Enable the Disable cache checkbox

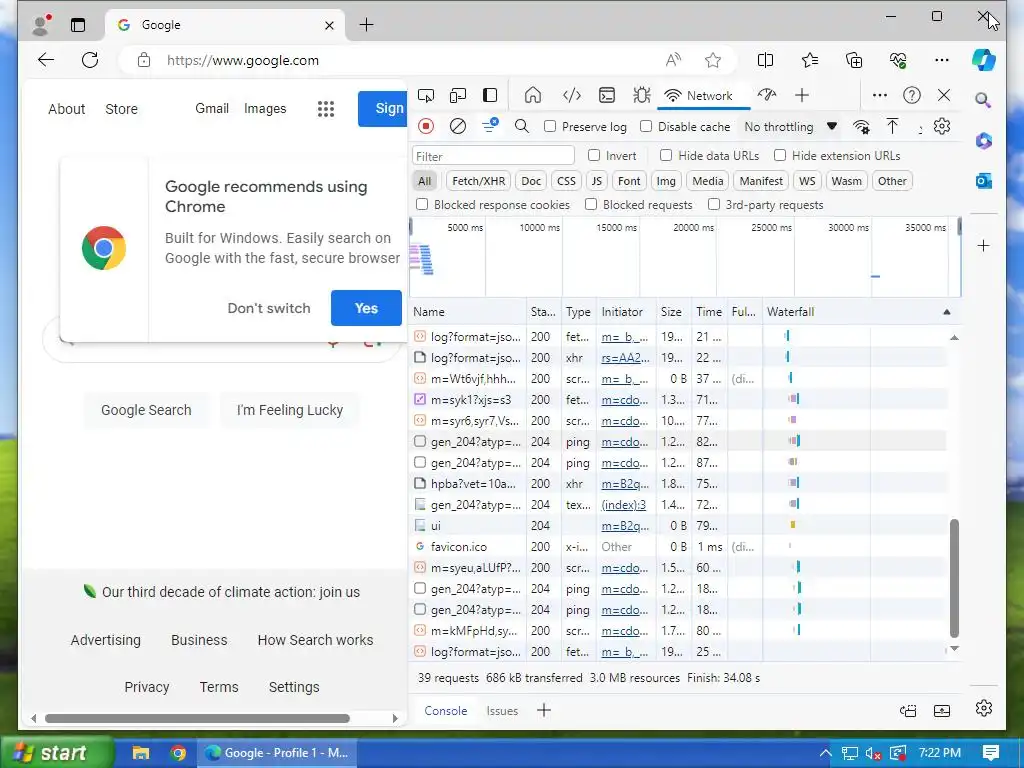[x=646, y=126]
